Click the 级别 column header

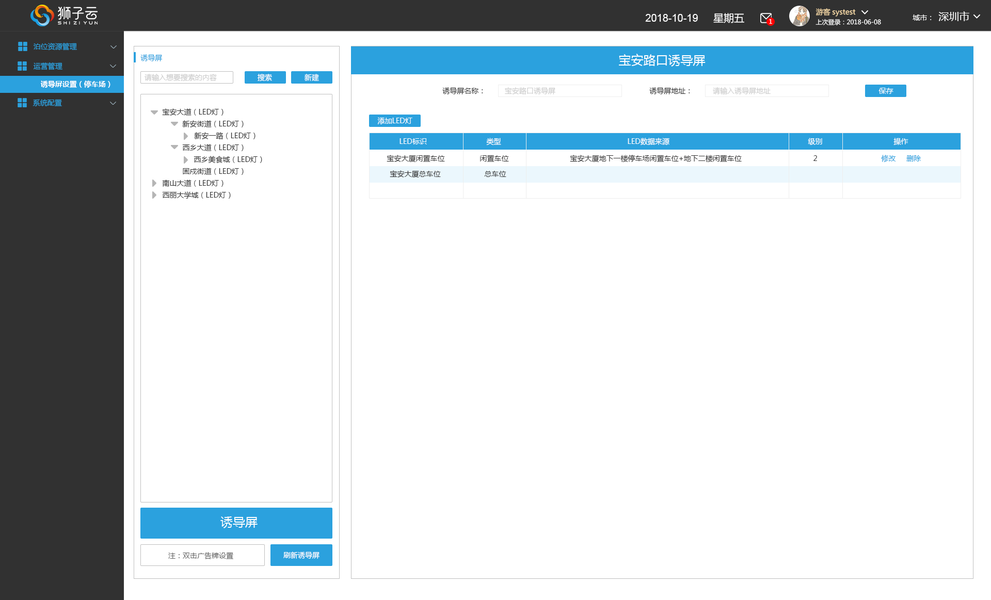815,141
